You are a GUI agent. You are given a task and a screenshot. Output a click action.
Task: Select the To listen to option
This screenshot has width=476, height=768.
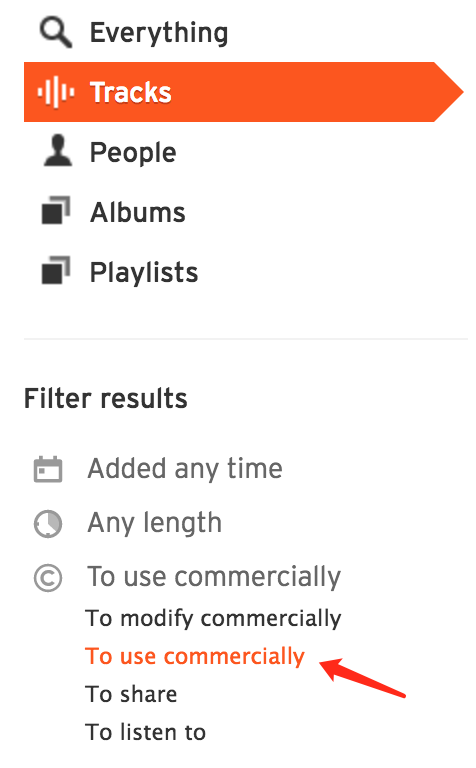145,732
